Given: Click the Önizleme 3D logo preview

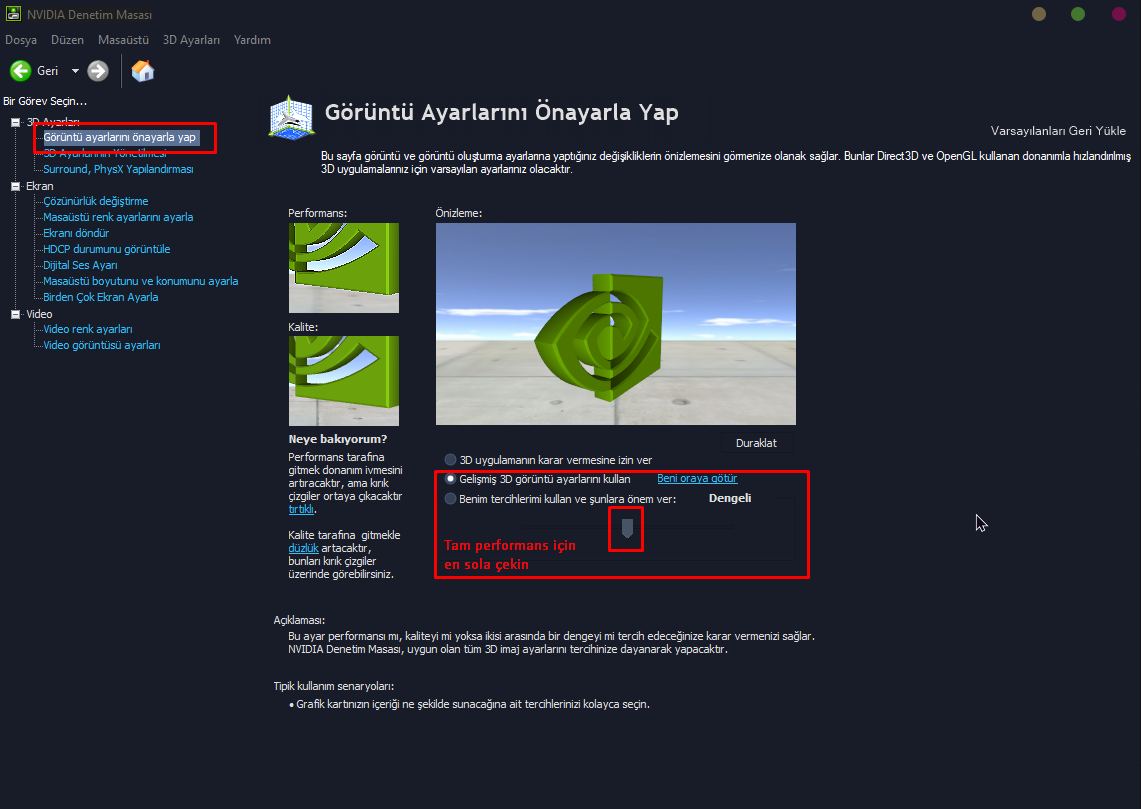Looking at the screenshot, I should coord(616,324).
